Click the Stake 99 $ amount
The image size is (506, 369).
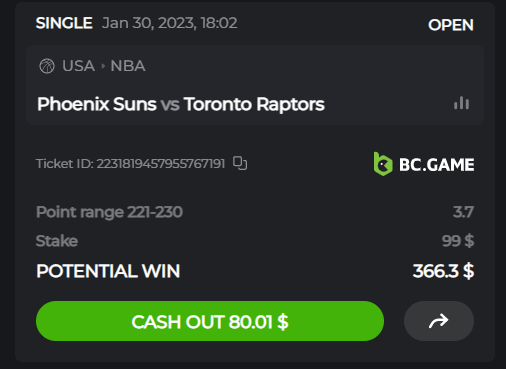tap(458, 241)
